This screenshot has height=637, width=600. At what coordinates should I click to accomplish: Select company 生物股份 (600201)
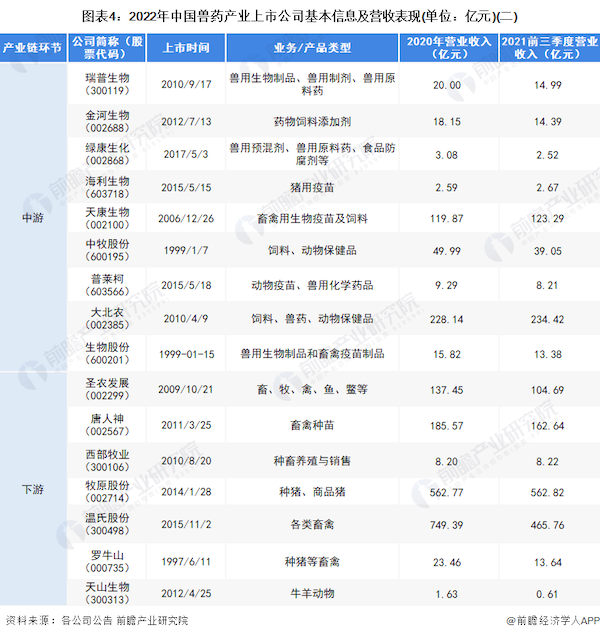(x=107, y=353)
